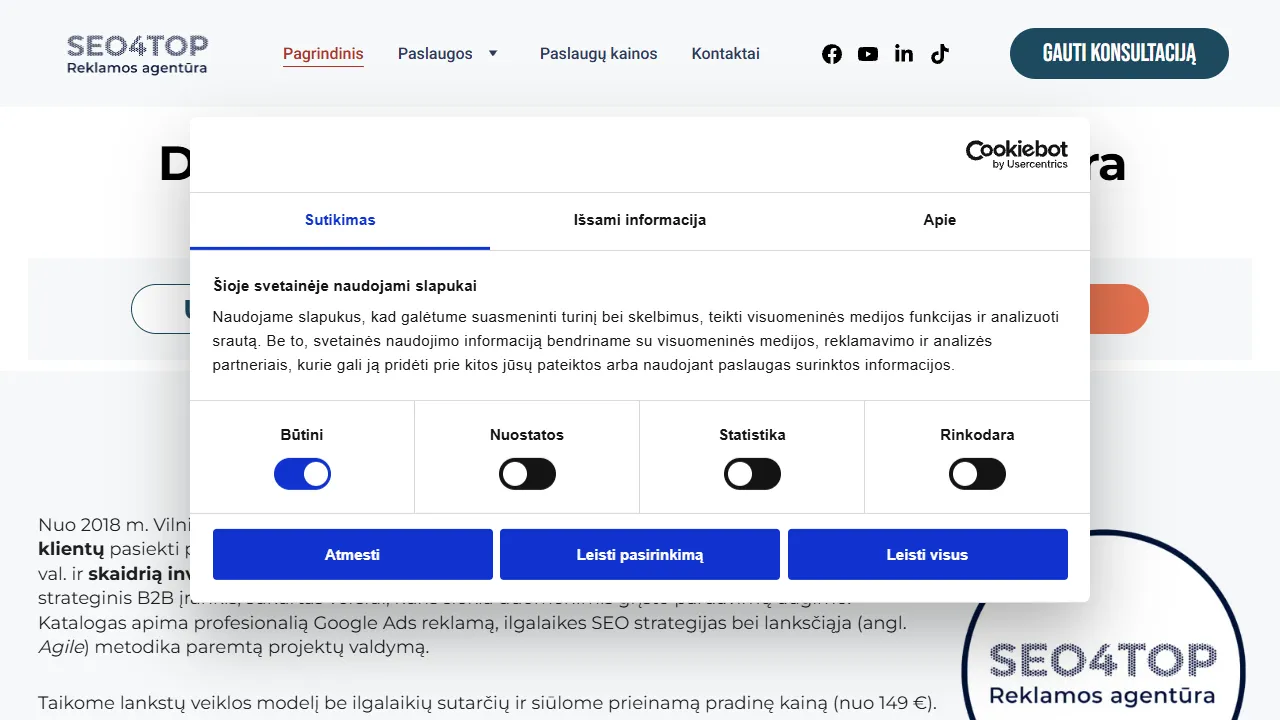1280x720 pixels.
Task: Click the Leisti visus button
Action: coord(927,554)
